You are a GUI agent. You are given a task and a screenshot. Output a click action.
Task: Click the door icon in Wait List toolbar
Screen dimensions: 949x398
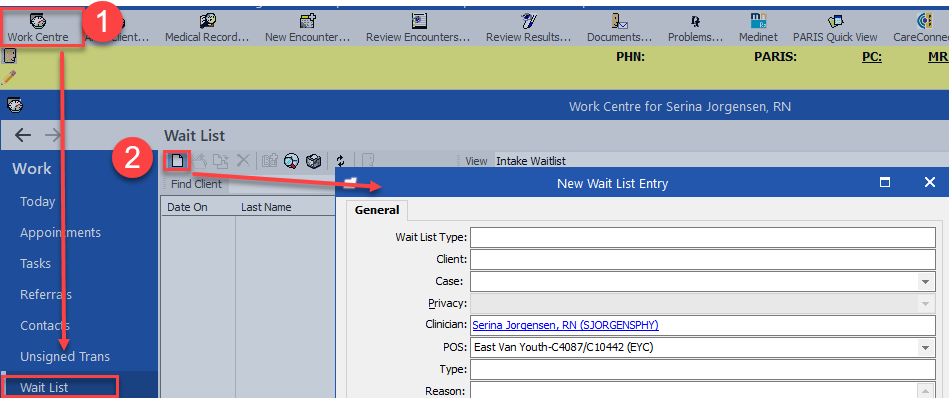click(368, 161)
